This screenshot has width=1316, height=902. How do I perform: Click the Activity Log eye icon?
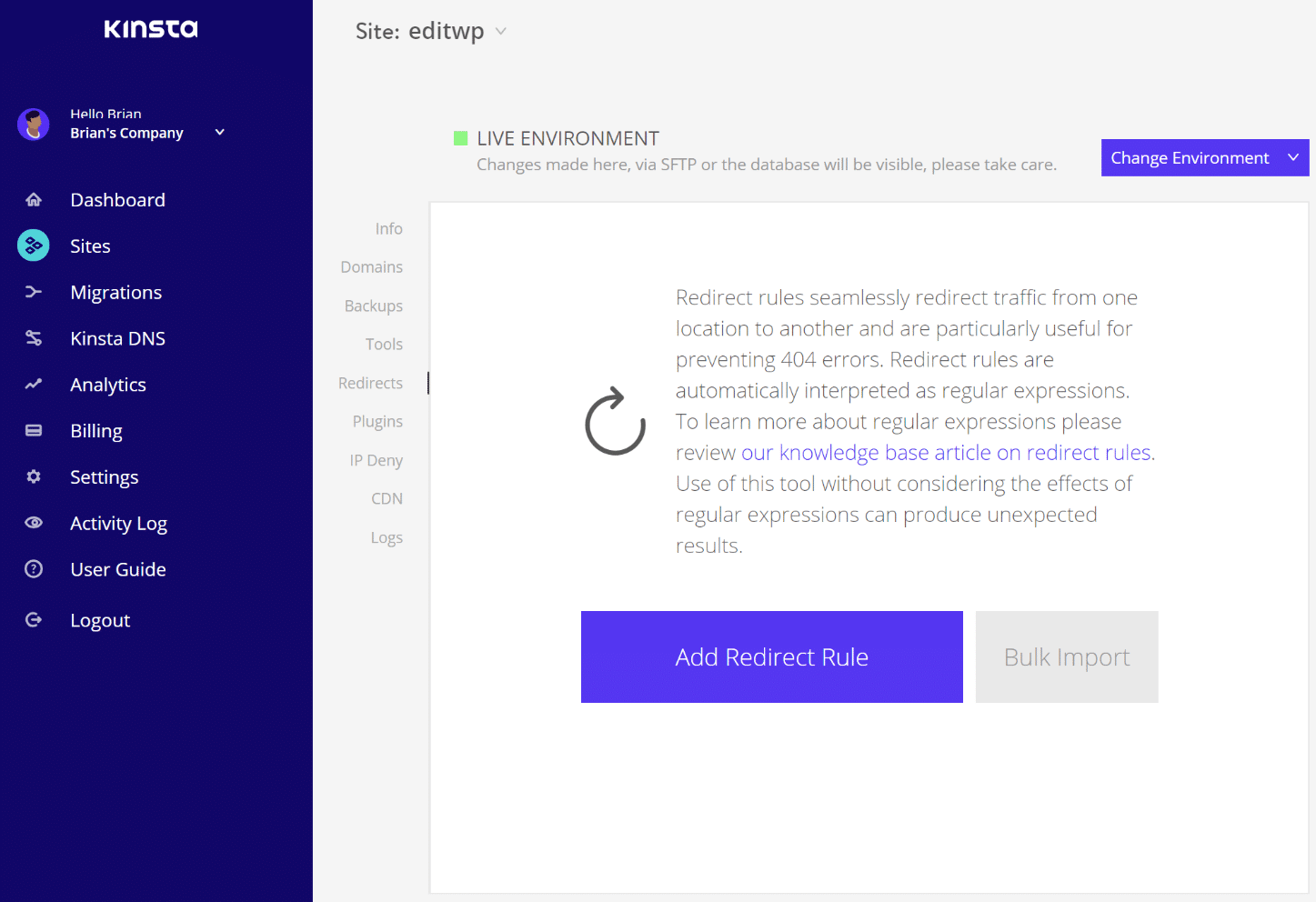[x=34, y=523]
